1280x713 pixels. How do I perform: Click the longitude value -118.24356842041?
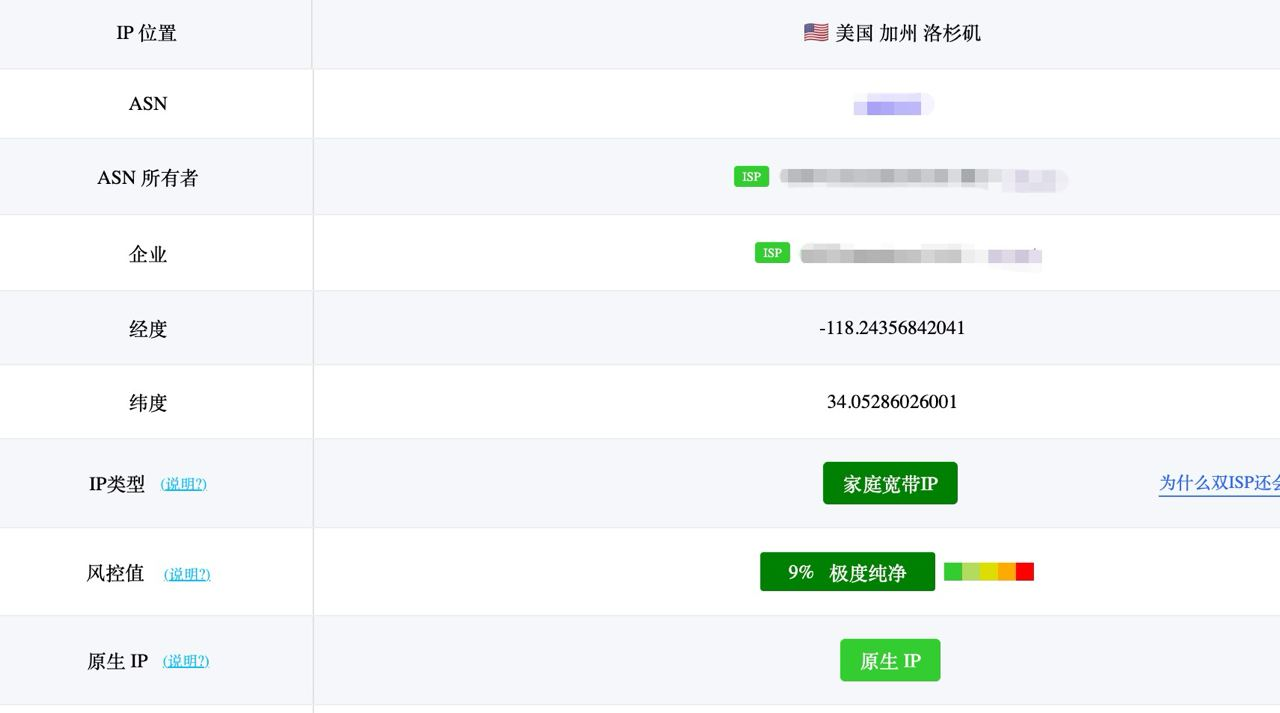click(892, 328)
